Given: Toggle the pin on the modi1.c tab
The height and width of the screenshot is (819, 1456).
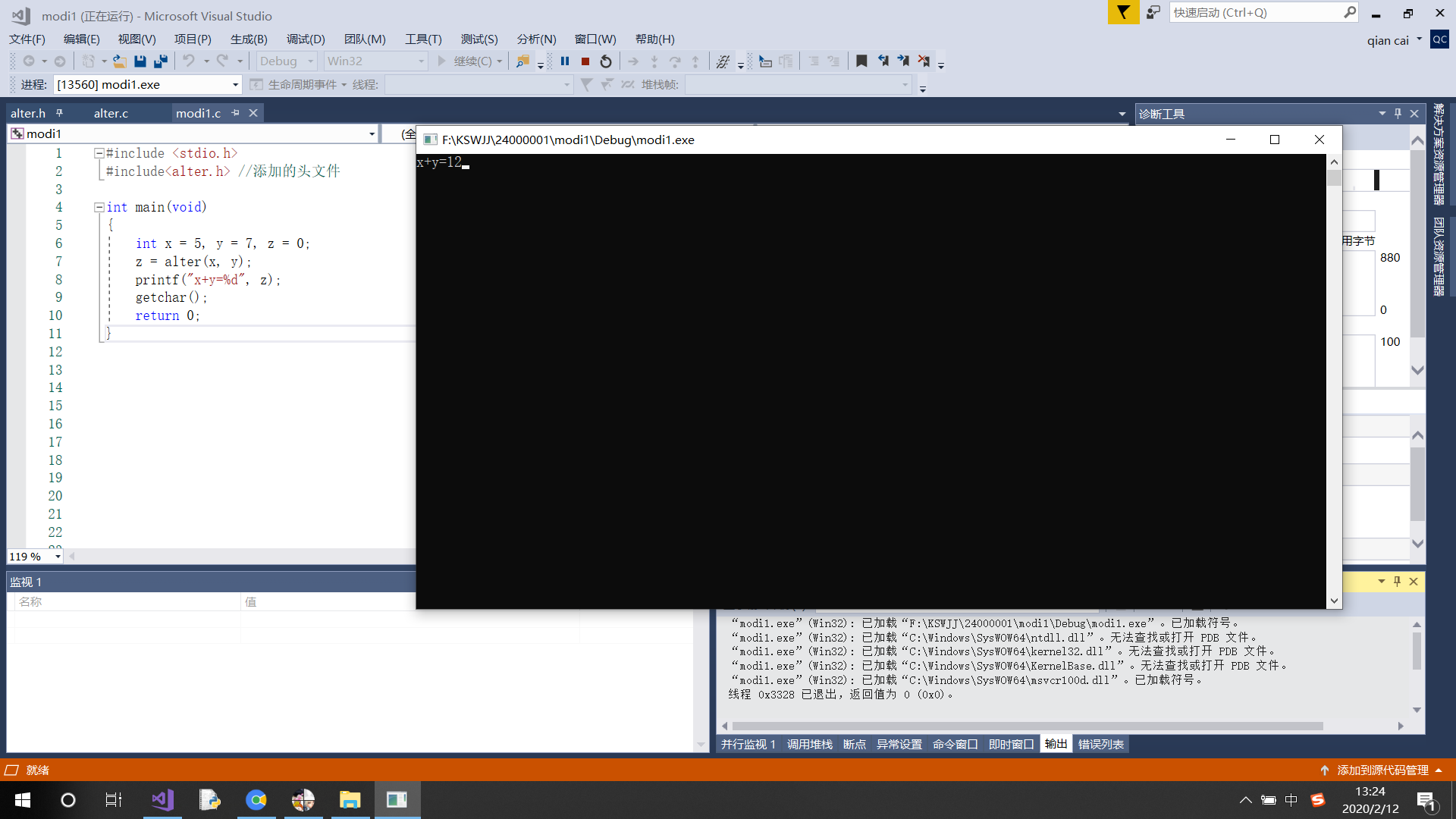Looking at the screenshot, I should (236, 113).
